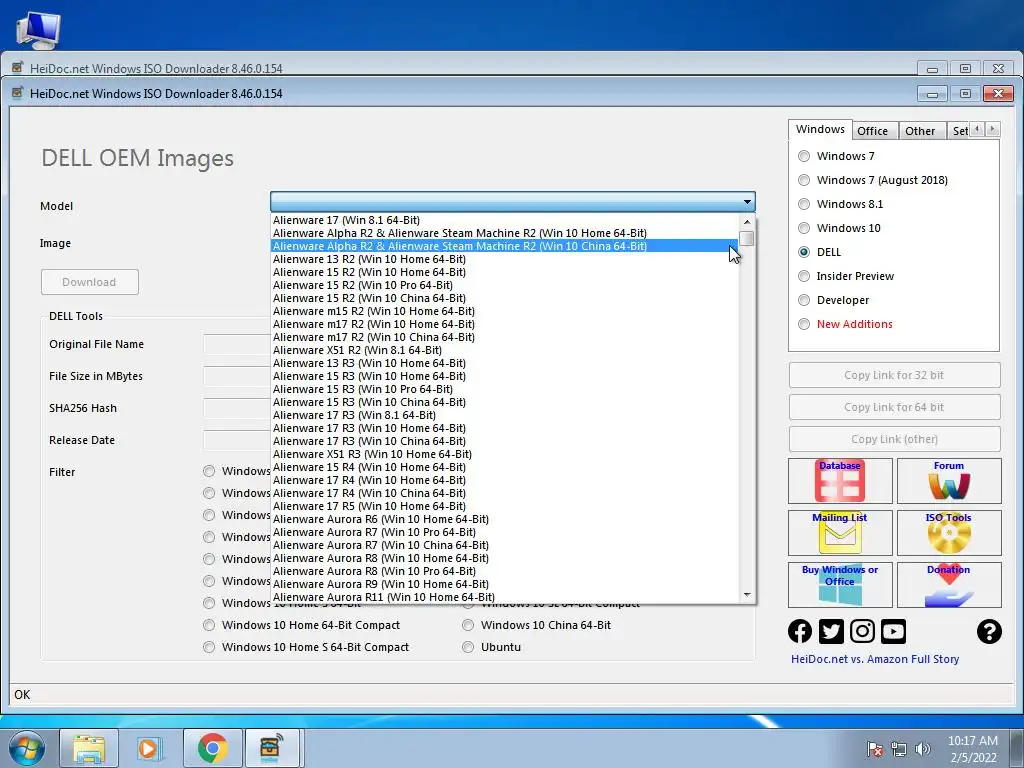The height and width of the screenshot is (768, 1024).
Task: Click Copy Link for 64 bit
Action: pyautogui.click(x=894, y=408)
